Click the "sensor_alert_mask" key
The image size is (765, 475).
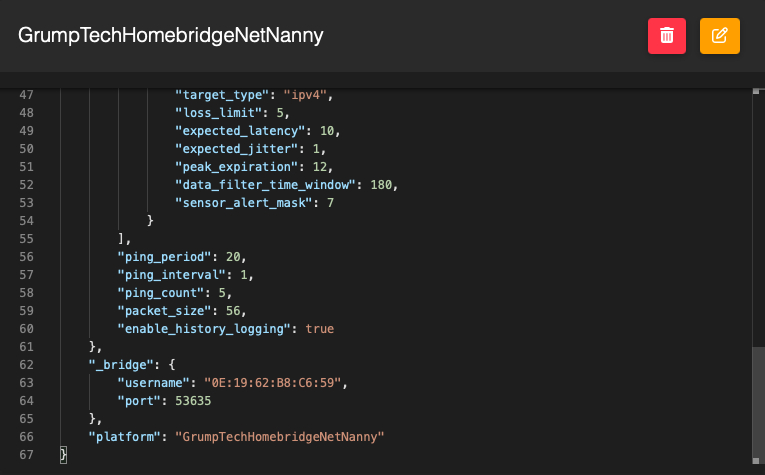244,203
